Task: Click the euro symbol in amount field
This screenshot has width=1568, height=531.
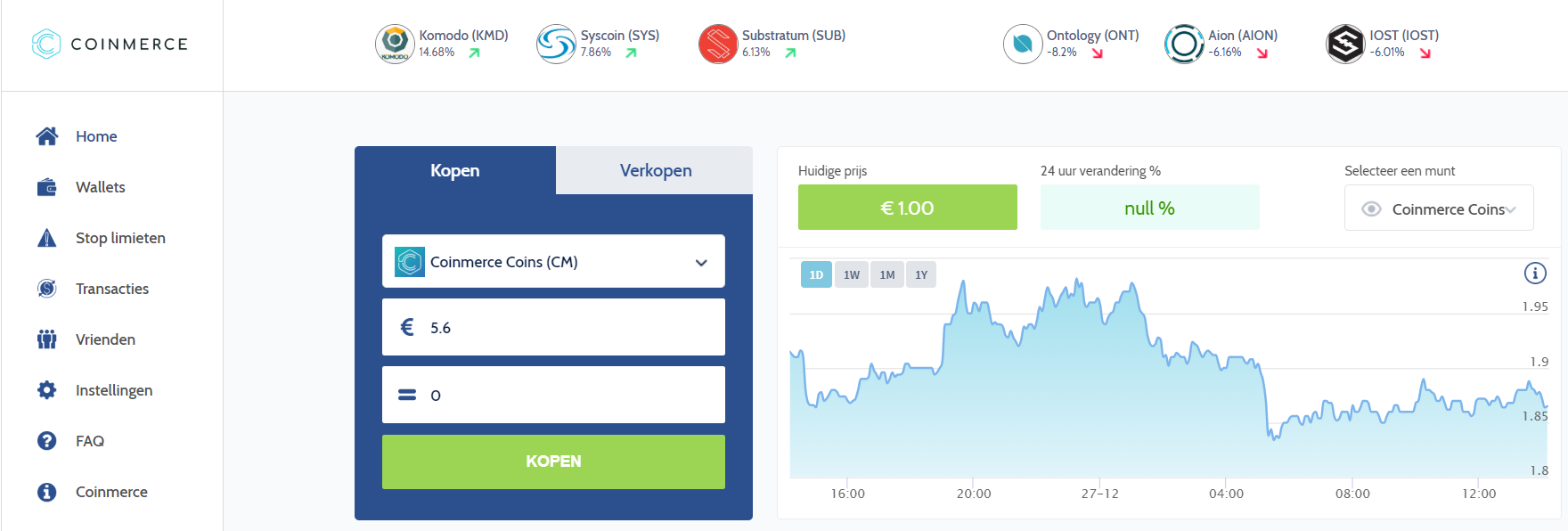Action: (x=407, y=327)
